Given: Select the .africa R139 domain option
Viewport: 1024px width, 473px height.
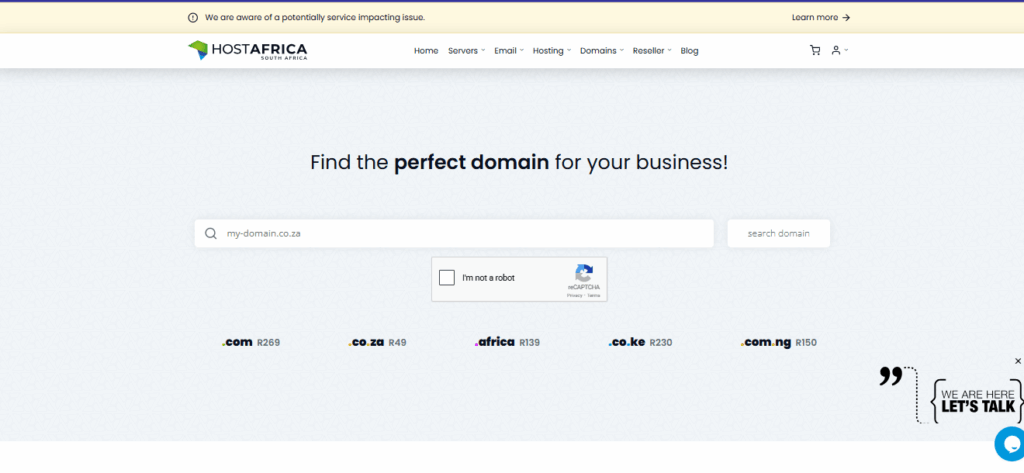Looking at the screenshot, I should [x=507, y=342].
